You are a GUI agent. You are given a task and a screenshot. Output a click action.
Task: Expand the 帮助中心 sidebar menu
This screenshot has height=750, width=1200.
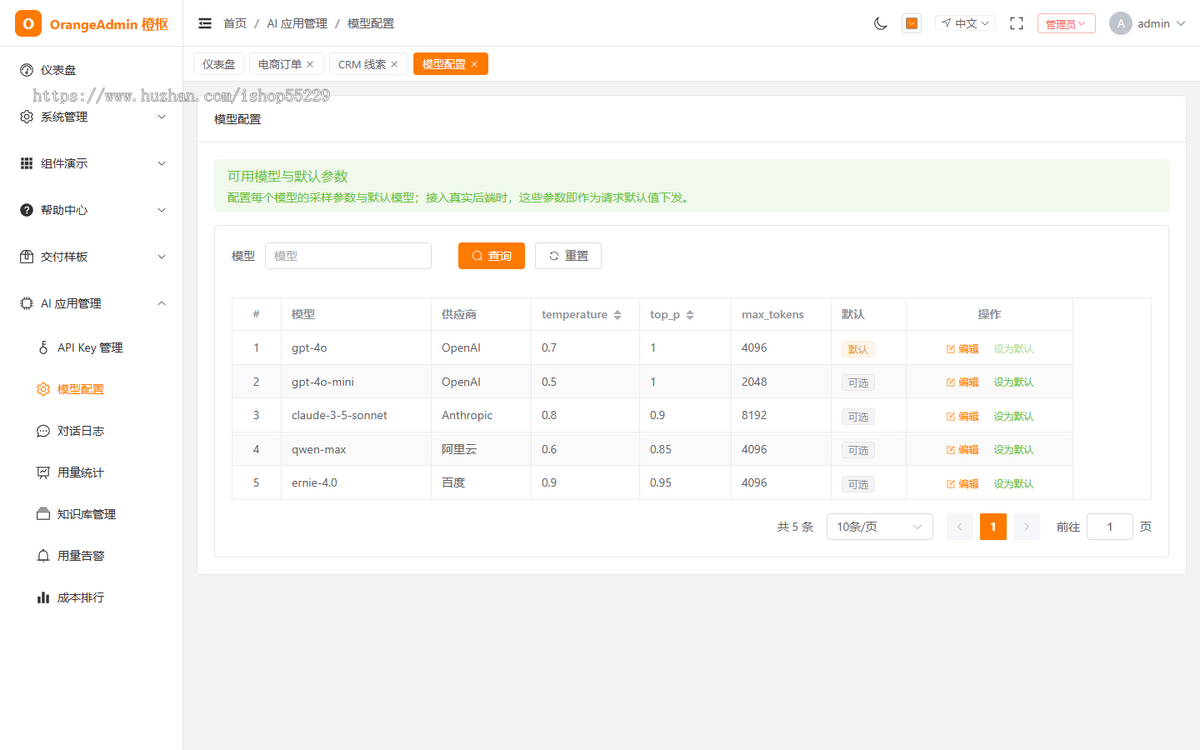pos(91,210)
